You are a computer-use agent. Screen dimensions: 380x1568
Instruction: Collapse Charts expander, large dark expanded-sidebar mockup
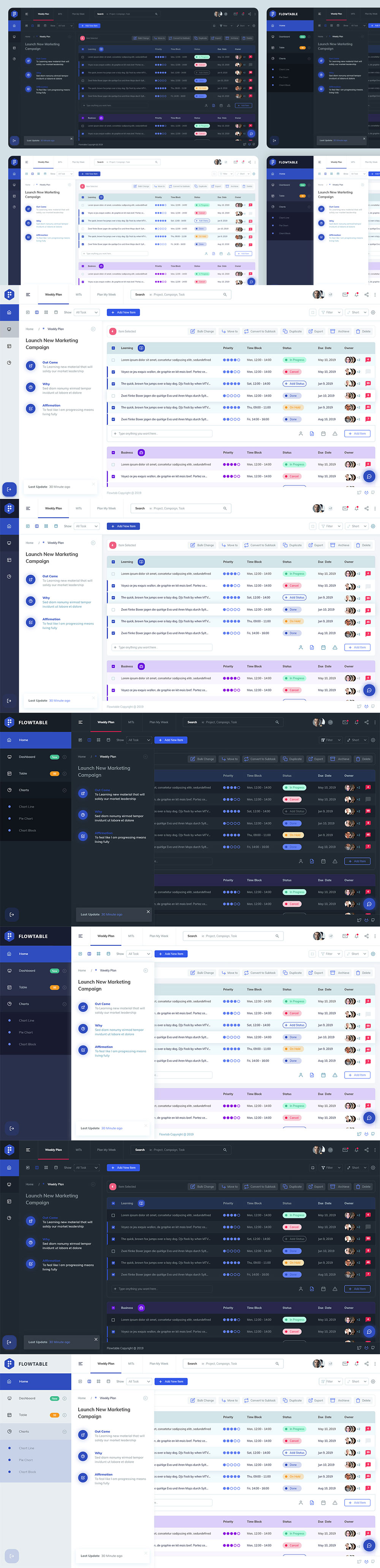65,790
